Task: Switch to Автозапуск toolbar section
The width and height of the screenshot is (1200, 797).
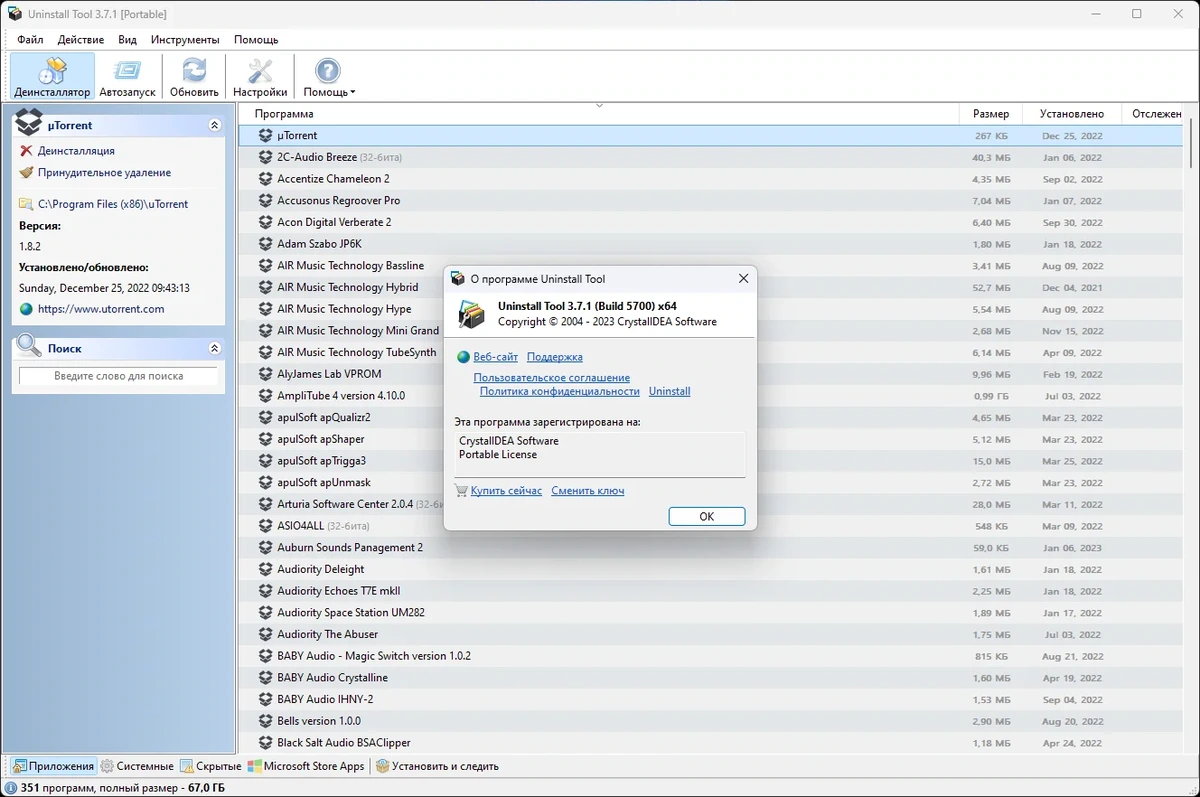Action: 128,76
